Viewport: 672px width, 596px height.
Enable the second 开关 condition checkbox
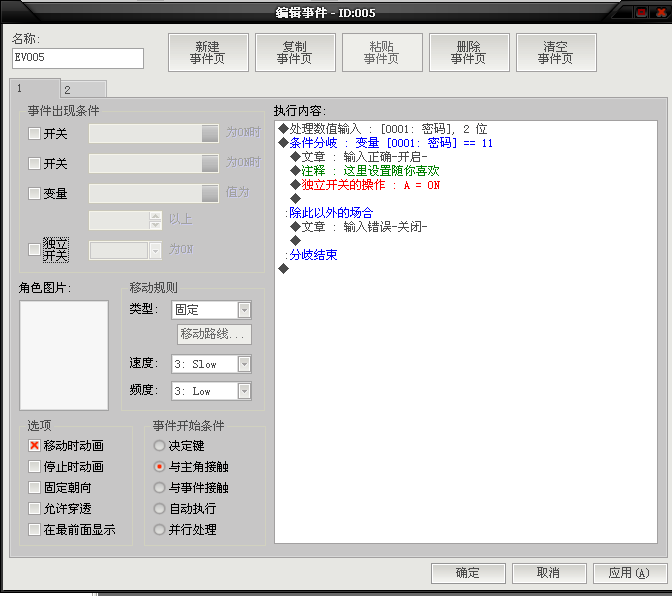(x=34, y=163)
